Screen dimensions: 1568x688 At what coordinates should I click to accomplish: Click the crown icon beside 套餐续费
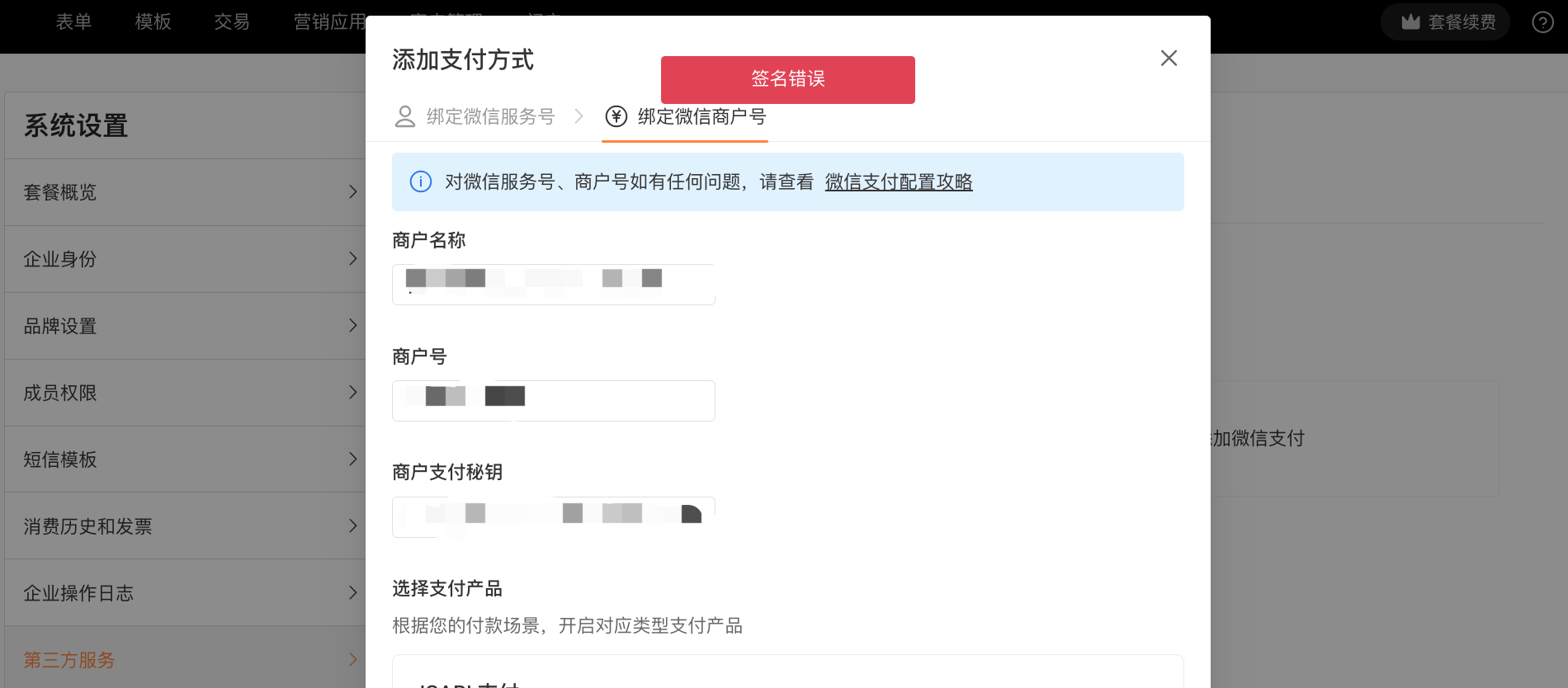1411,21
